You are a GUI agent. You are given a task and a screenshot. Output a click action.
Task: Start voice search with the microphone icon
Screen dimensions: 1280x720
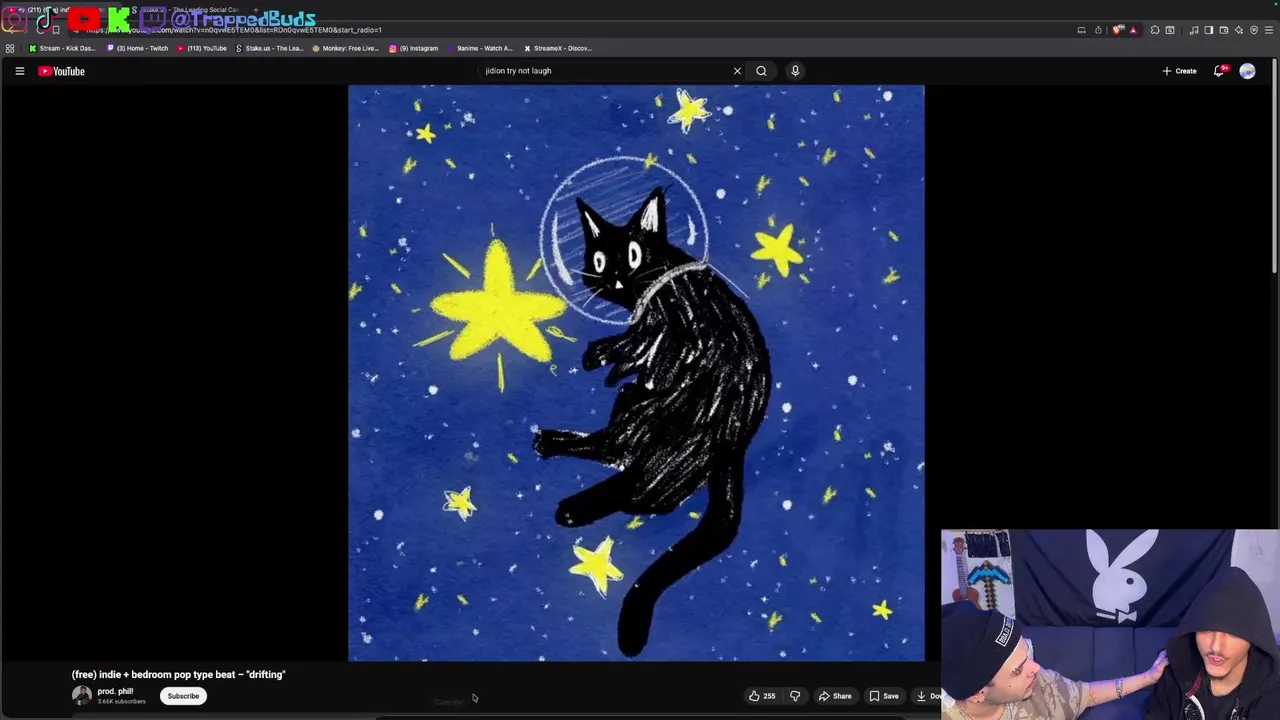pos(795,71)
